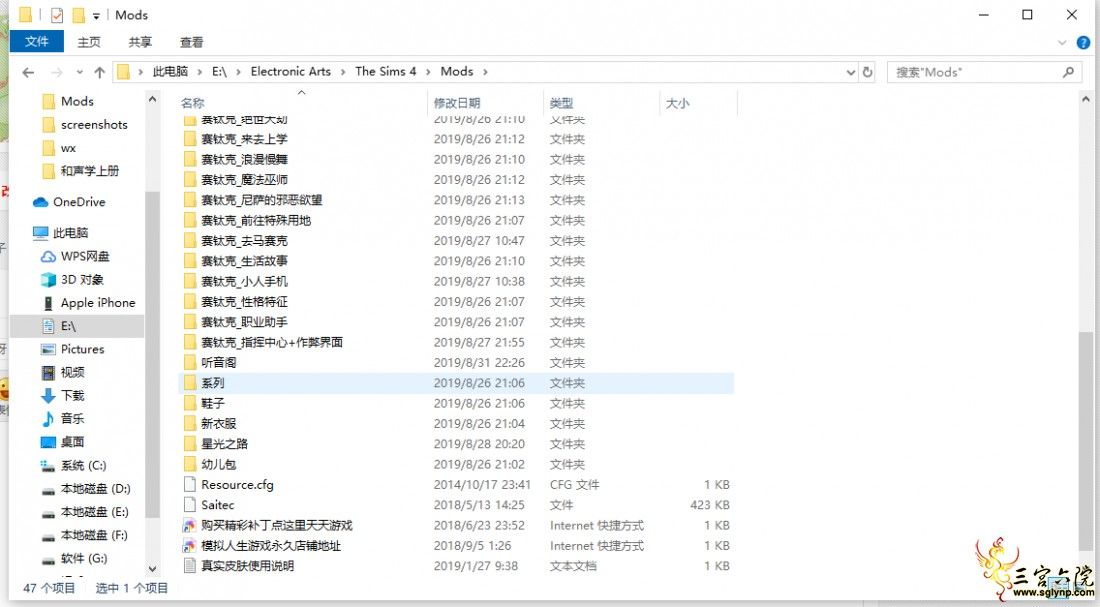Click the 桌面 desktop icon in sidebar
The width and height of the screenshot is (1100, 607).
coord(48,441)
